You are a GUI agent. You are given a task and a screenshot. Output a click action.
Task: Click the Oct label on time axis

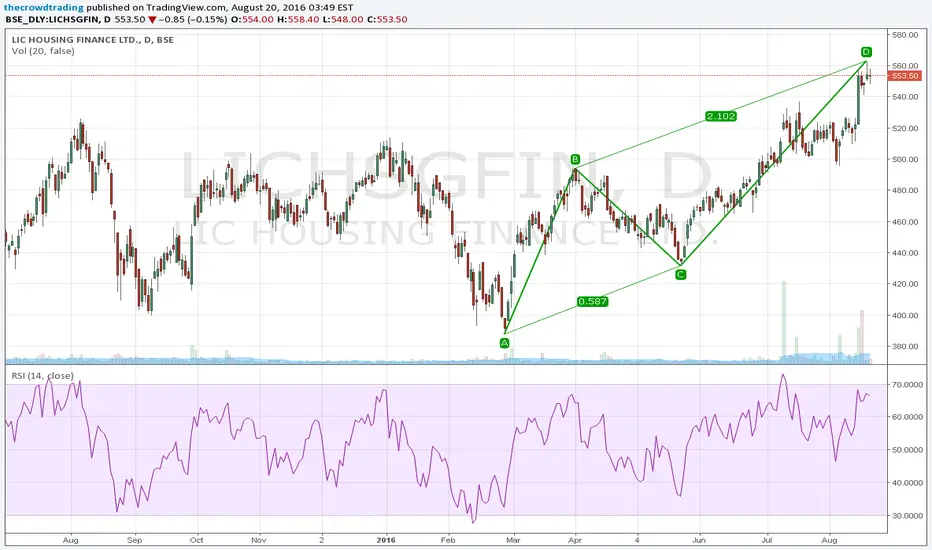point(196,540)
